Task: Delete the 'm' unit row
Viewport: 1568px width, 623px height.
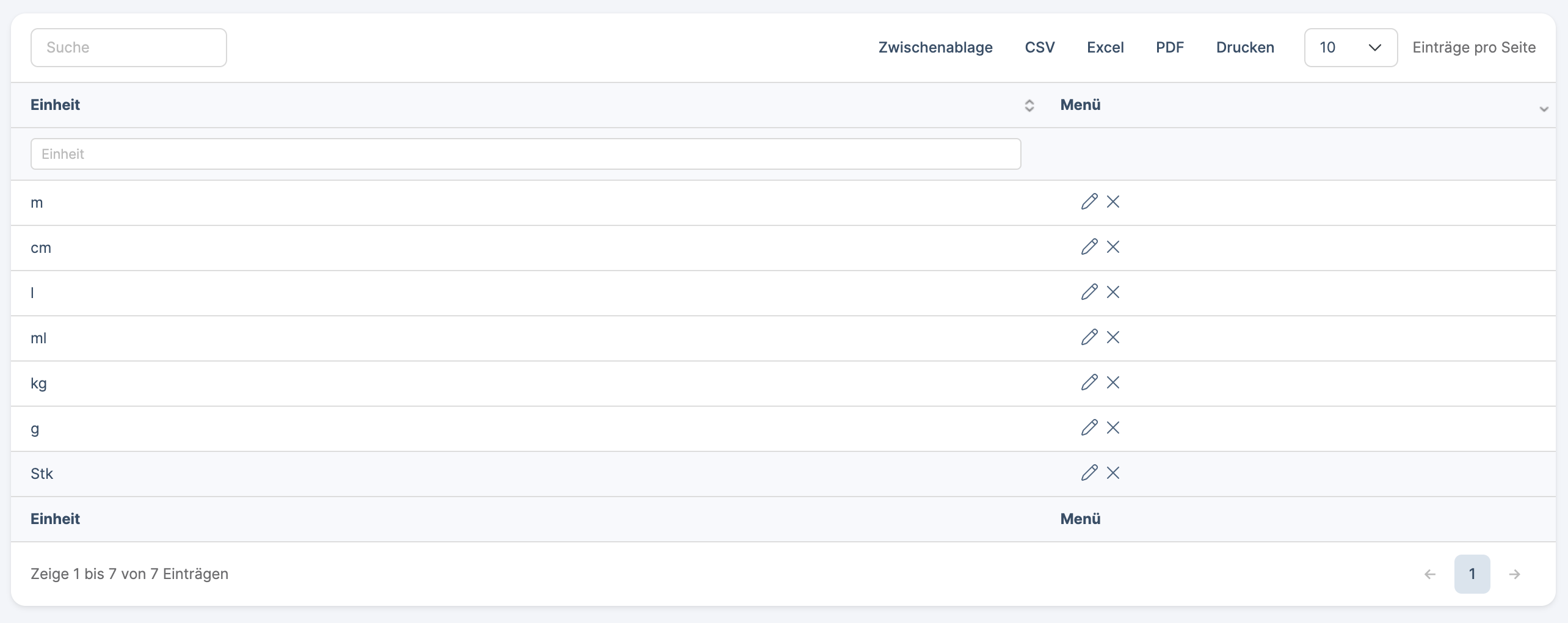Action: [1113, 202]
